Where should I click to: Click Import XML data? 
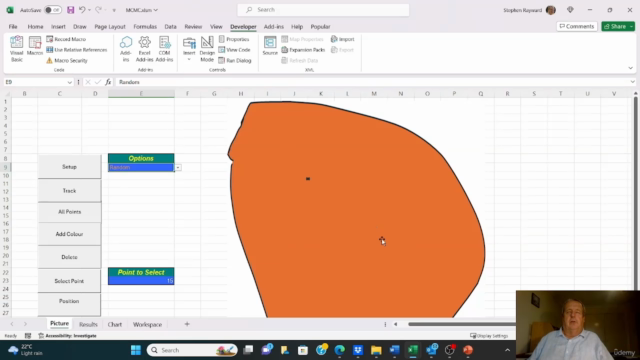pyautogui.click(x=342, y=39)
